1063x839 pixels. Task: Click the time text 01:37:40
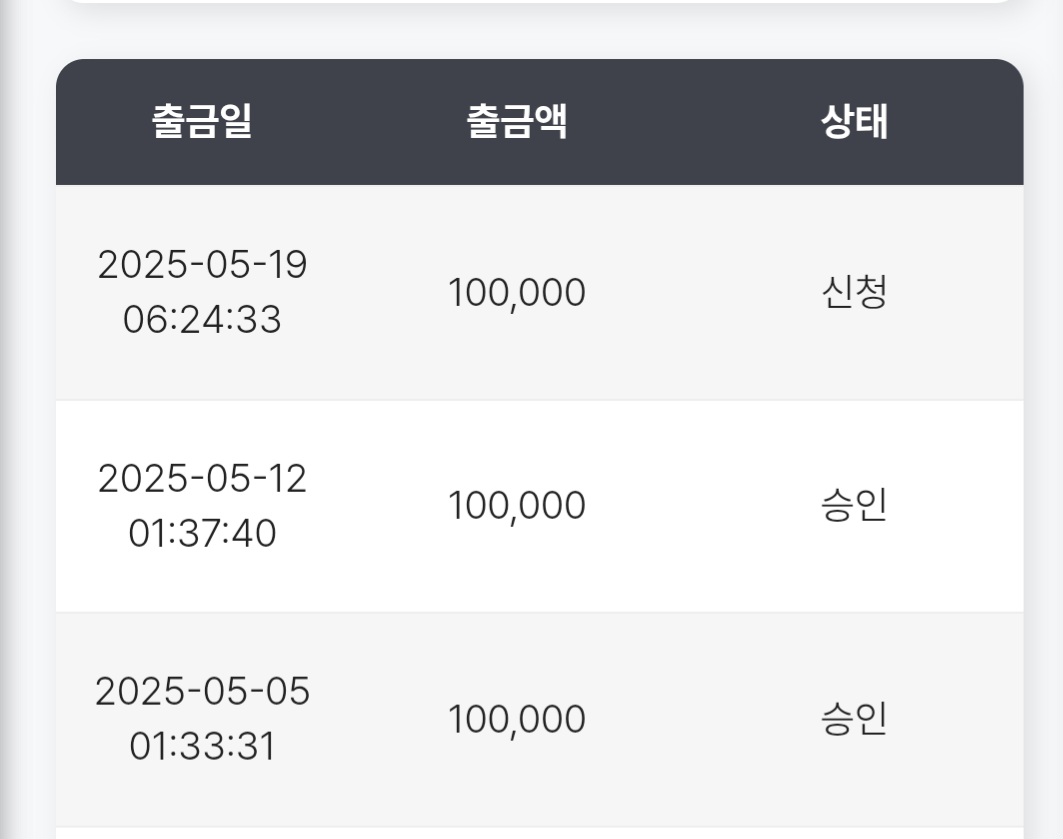[x=202, y=533]
